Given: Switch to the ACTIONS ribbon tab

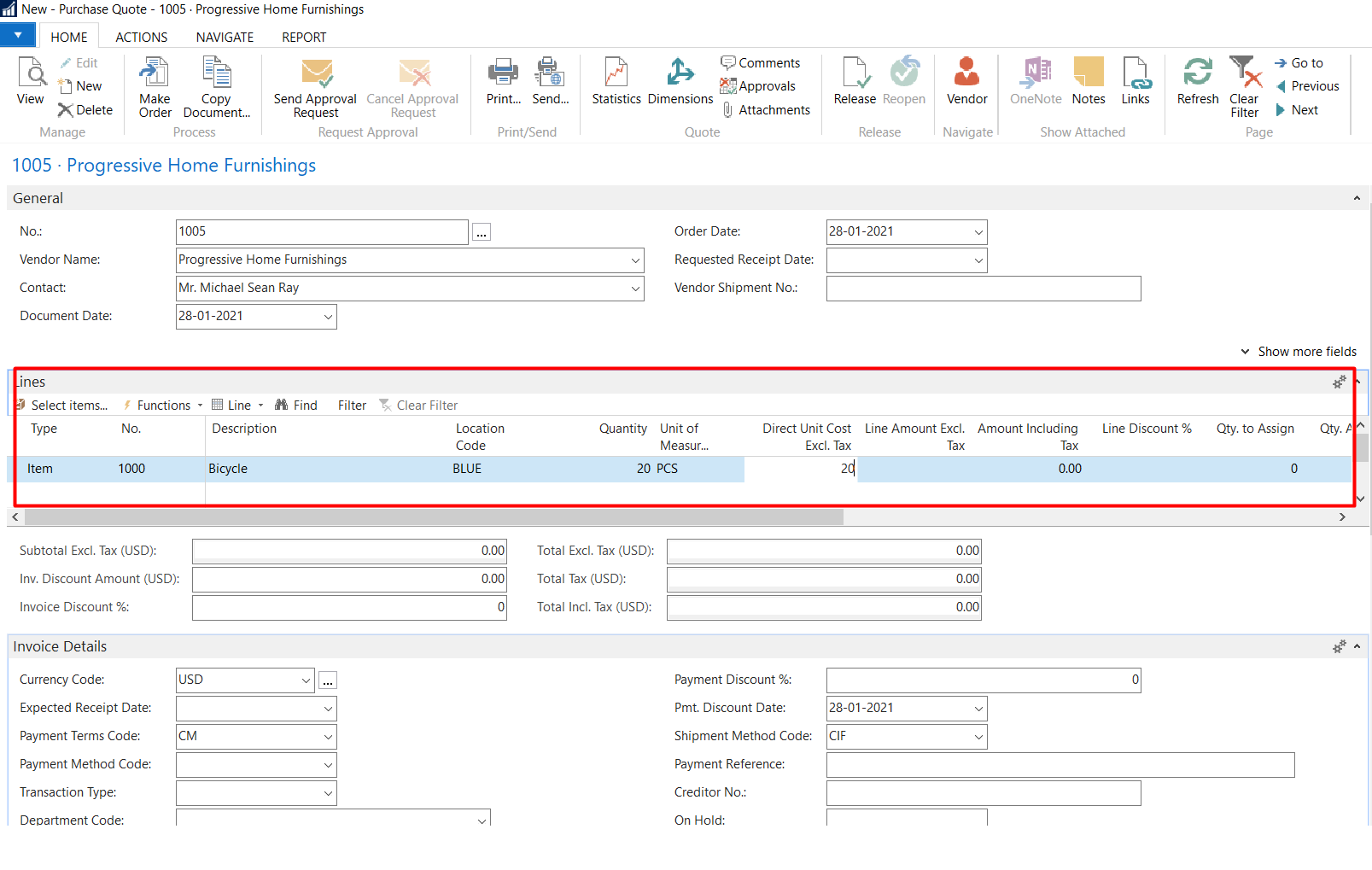Looking at the screenshot, I should (x=142, y=37).
